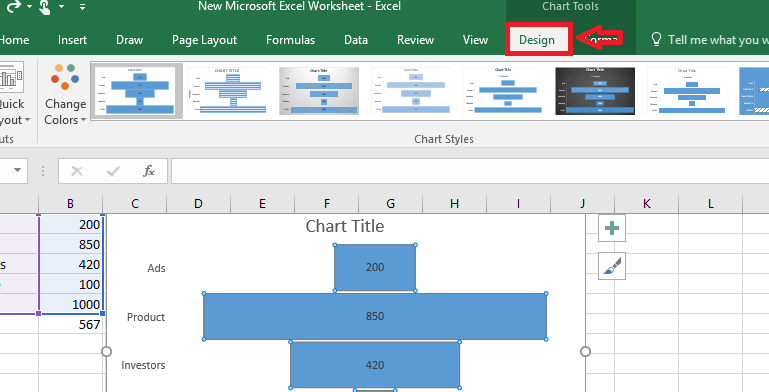Open the Name Box dropdown arrow
The width and height of the screenshot is (769, 392).
[x=18, y=170]
